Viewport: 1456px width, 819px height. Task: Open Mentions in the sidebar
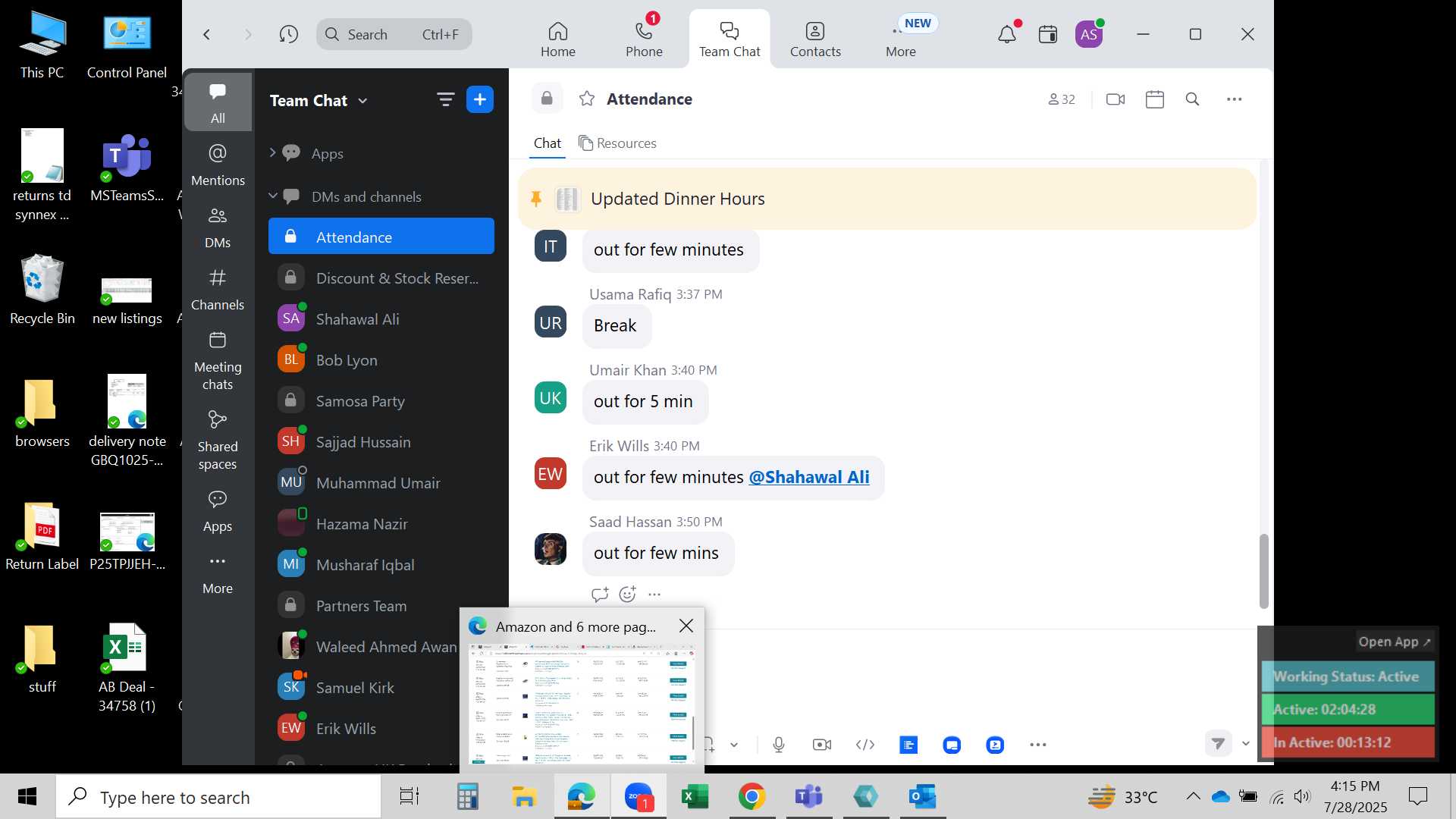[x=218, y=165]
